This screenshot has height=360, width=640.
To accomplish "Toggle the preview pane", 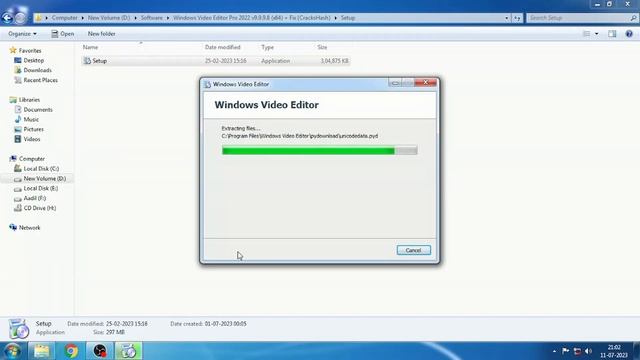I will coord(612,34).
